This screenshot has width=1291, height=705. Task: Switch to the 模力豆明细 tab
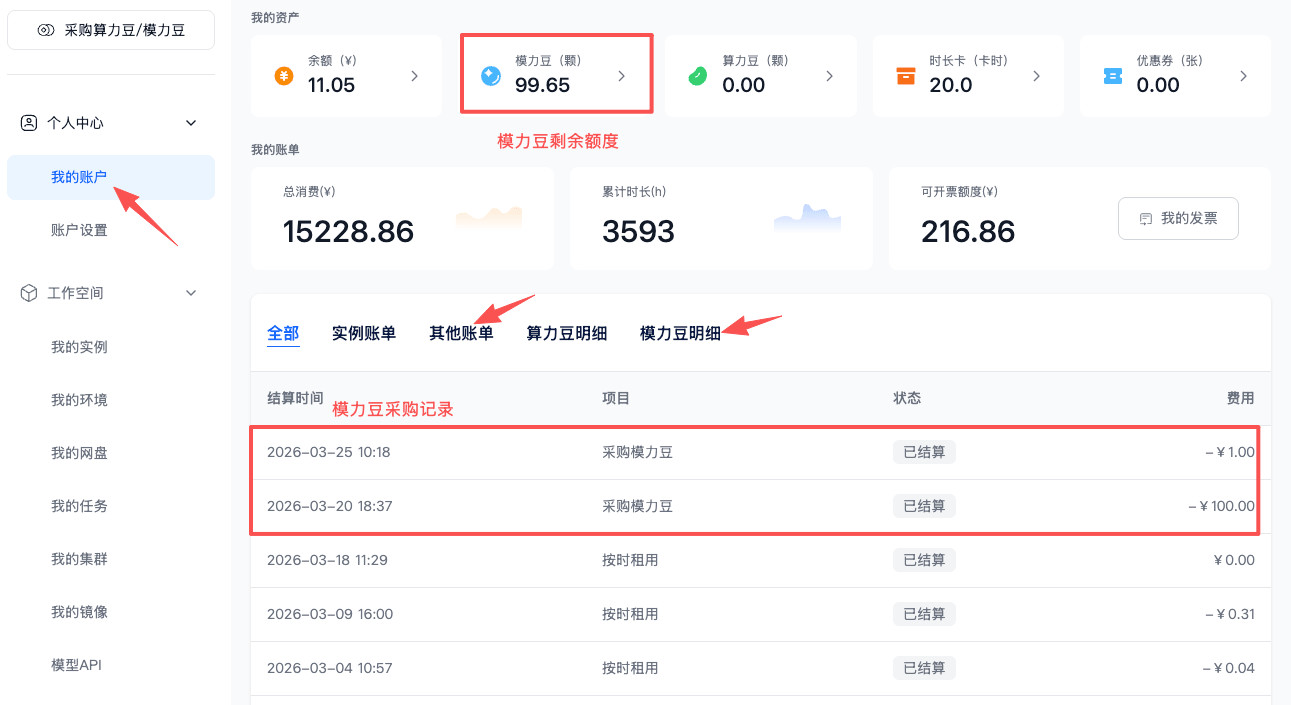[x=680, y=333]
